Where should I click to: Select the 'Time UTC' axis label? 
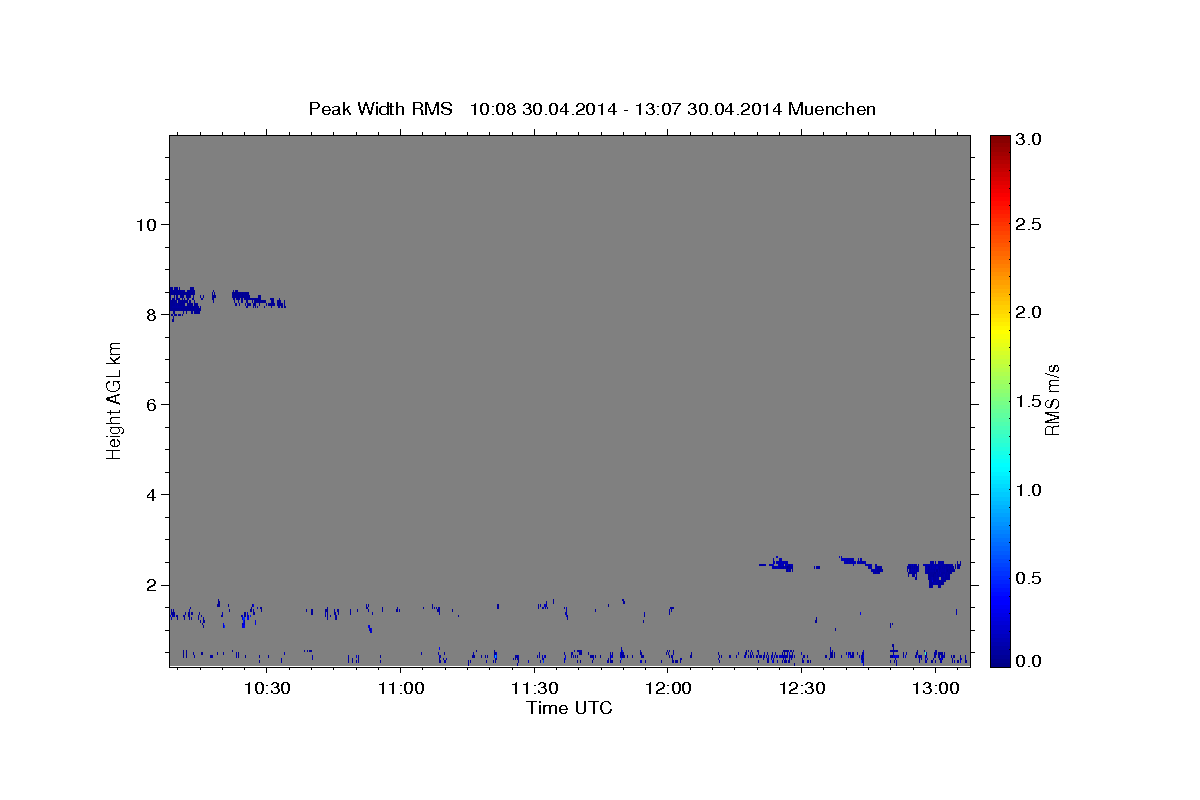[x=569, y=708]
